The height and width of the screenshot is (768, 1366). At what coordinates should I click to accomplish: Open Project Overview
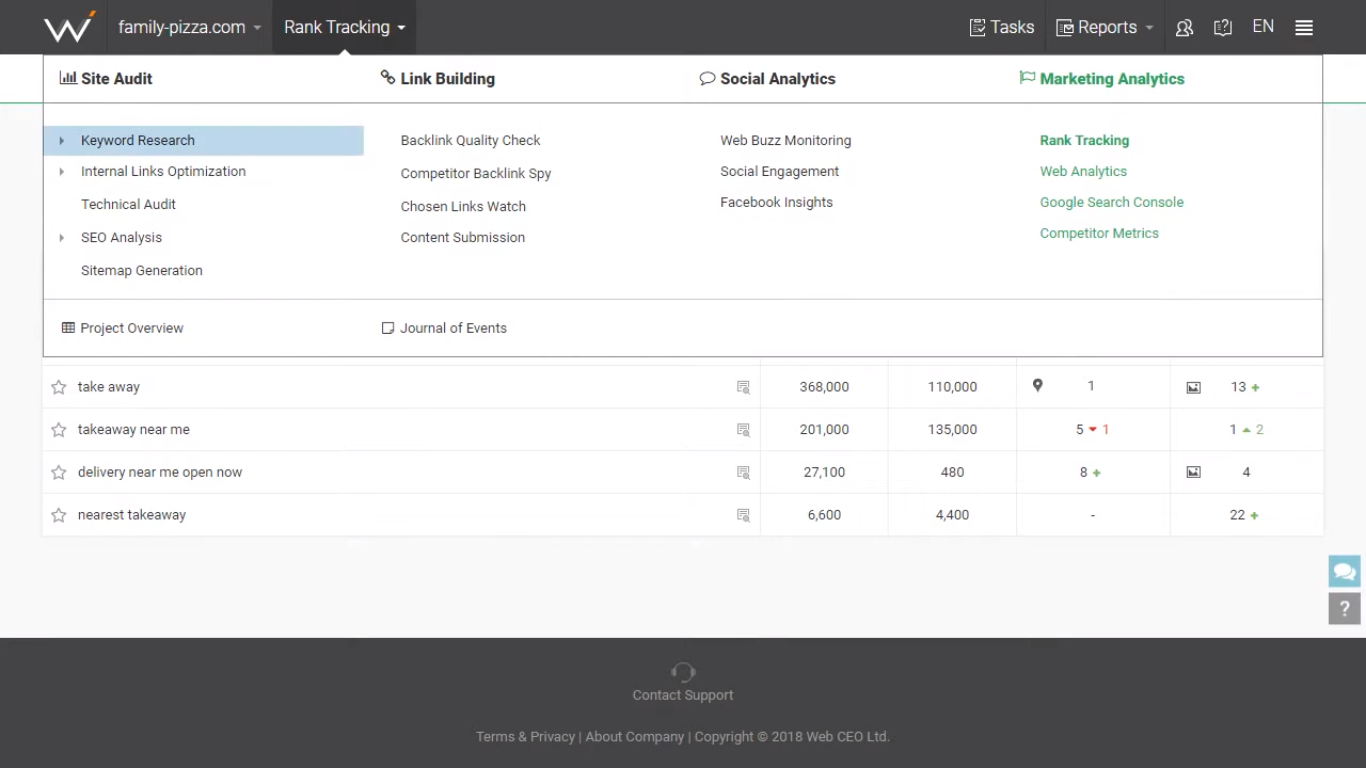click(x=132, y=328)
